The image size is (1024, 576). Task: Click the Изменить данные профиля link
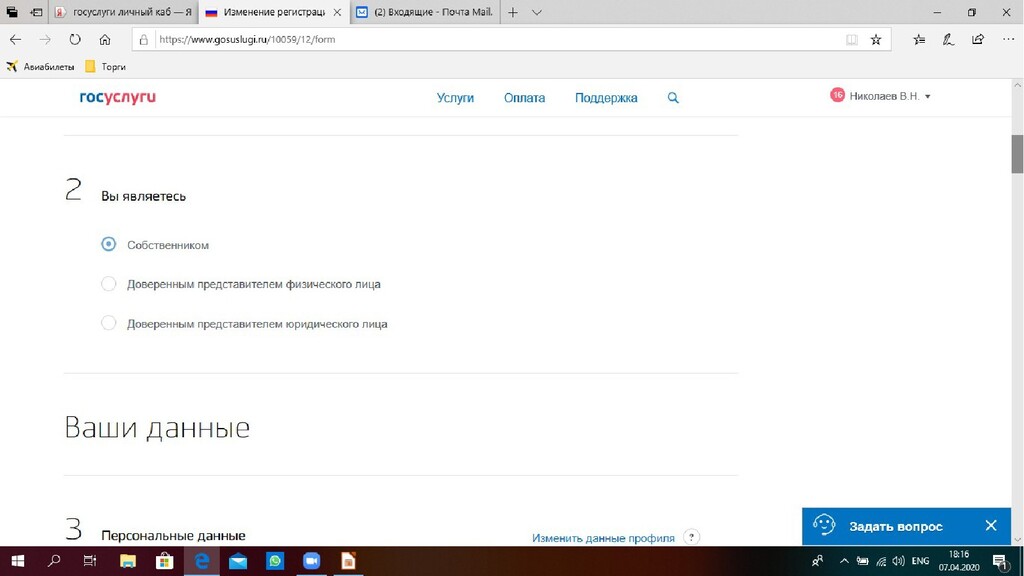click(x=603, y=538)
